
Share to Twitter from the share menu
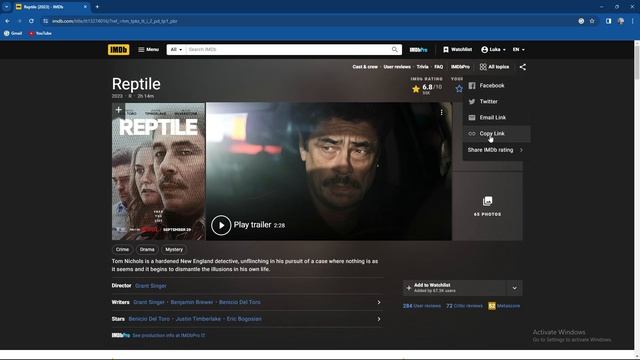point(496,101)
